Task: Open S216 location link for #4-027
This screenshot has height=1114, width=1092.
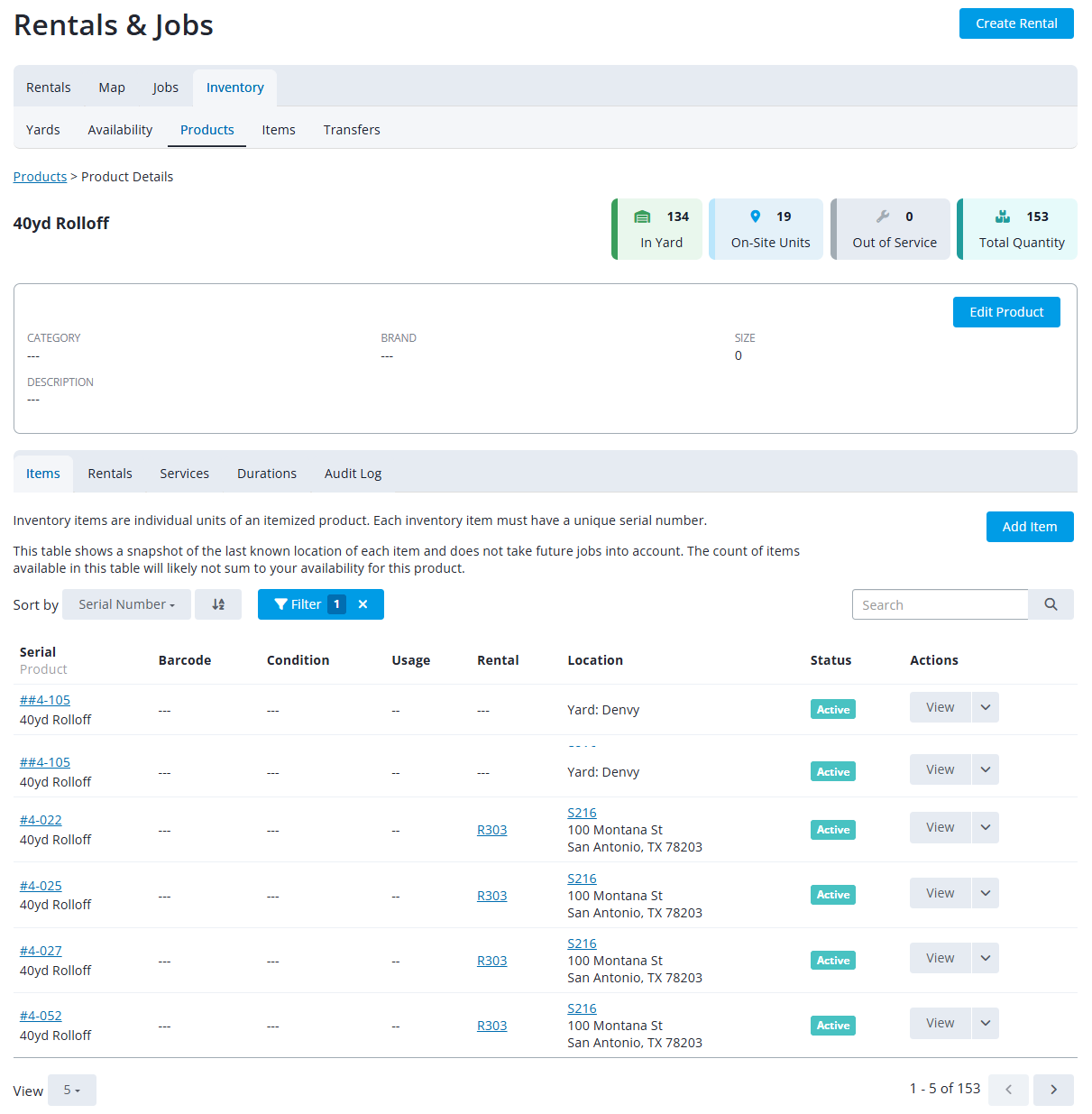Action: coord(582,944)
